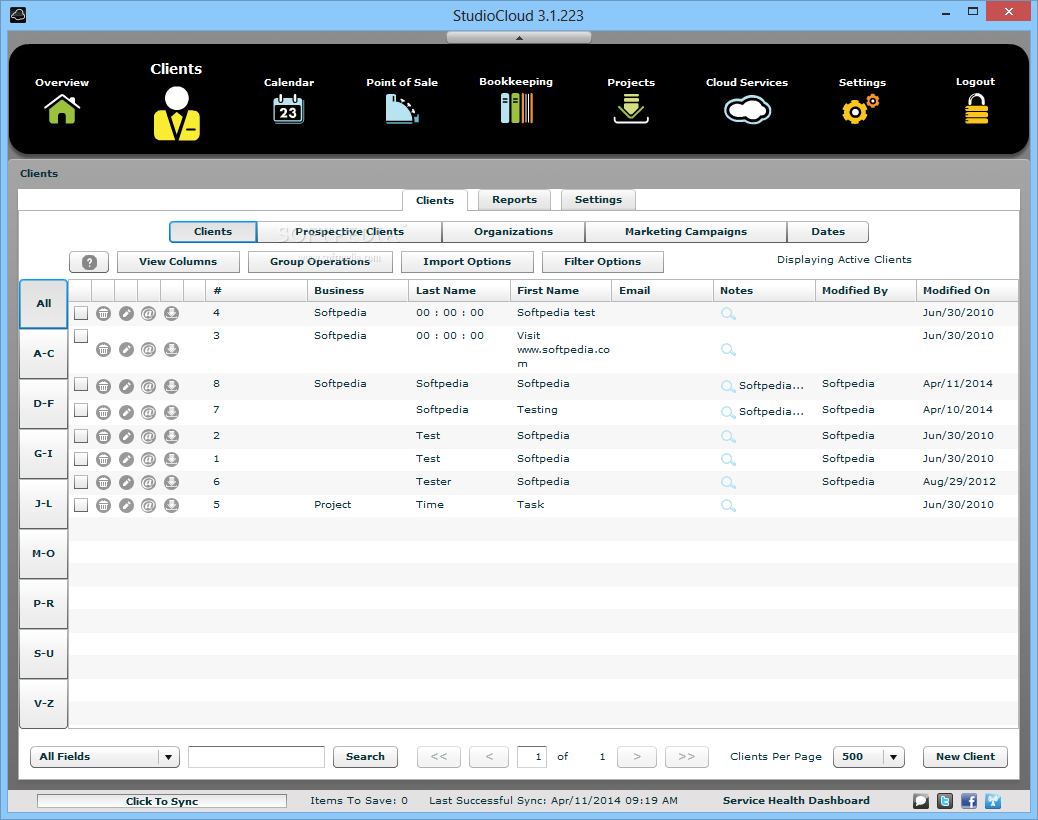Go to next page with > button
The height and width of the screenshot is (820, 1038).
pos(637,756)
